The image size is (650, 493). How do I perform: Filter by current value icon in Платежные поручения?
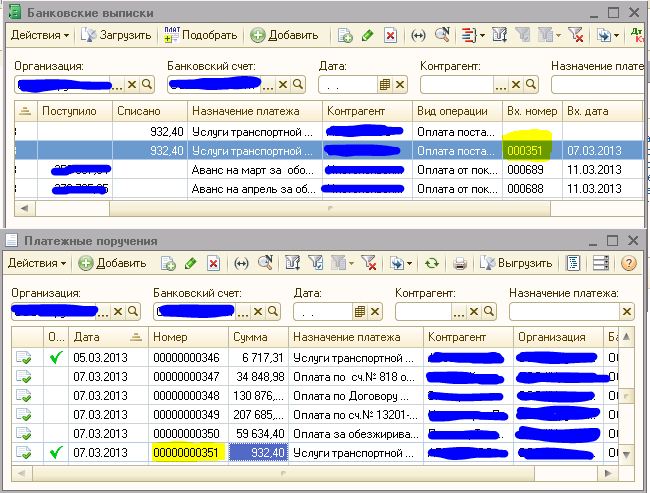tap(316, 263)
